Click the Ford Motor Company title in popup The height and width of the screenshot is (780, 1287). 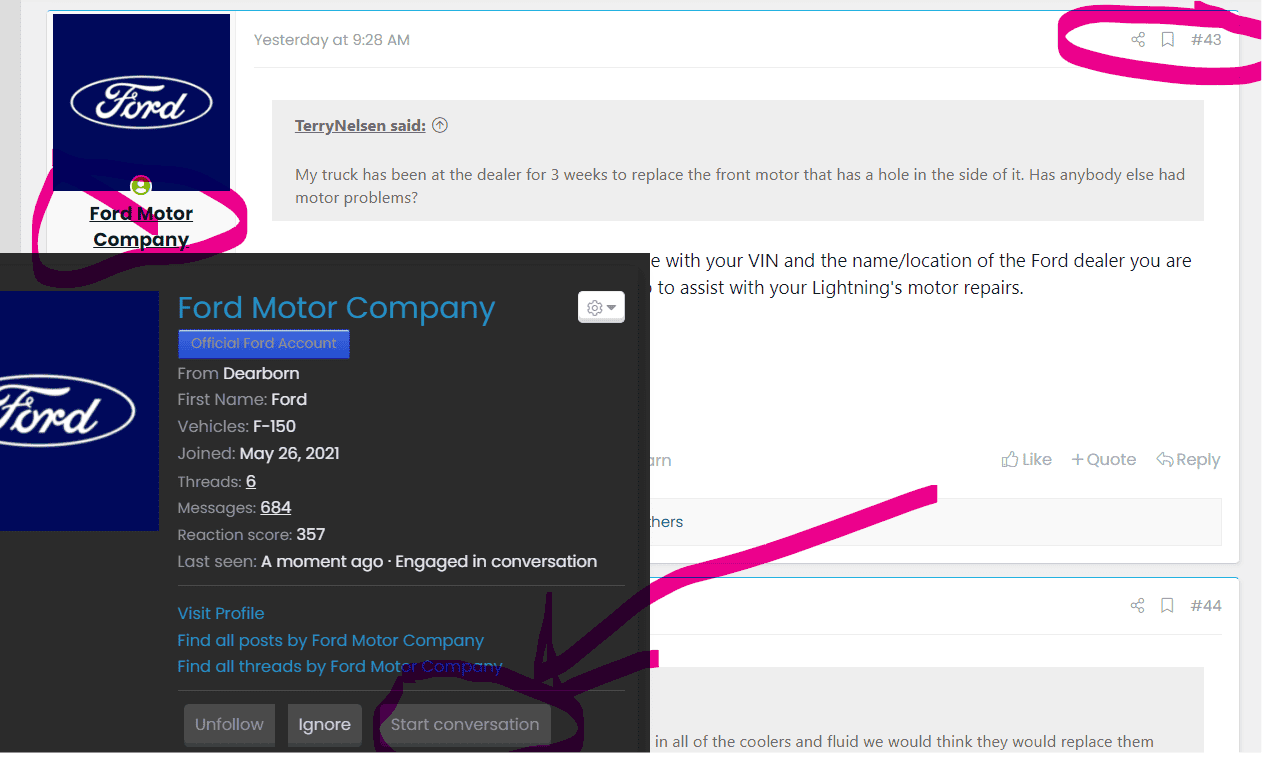click(x=336, y=308)
